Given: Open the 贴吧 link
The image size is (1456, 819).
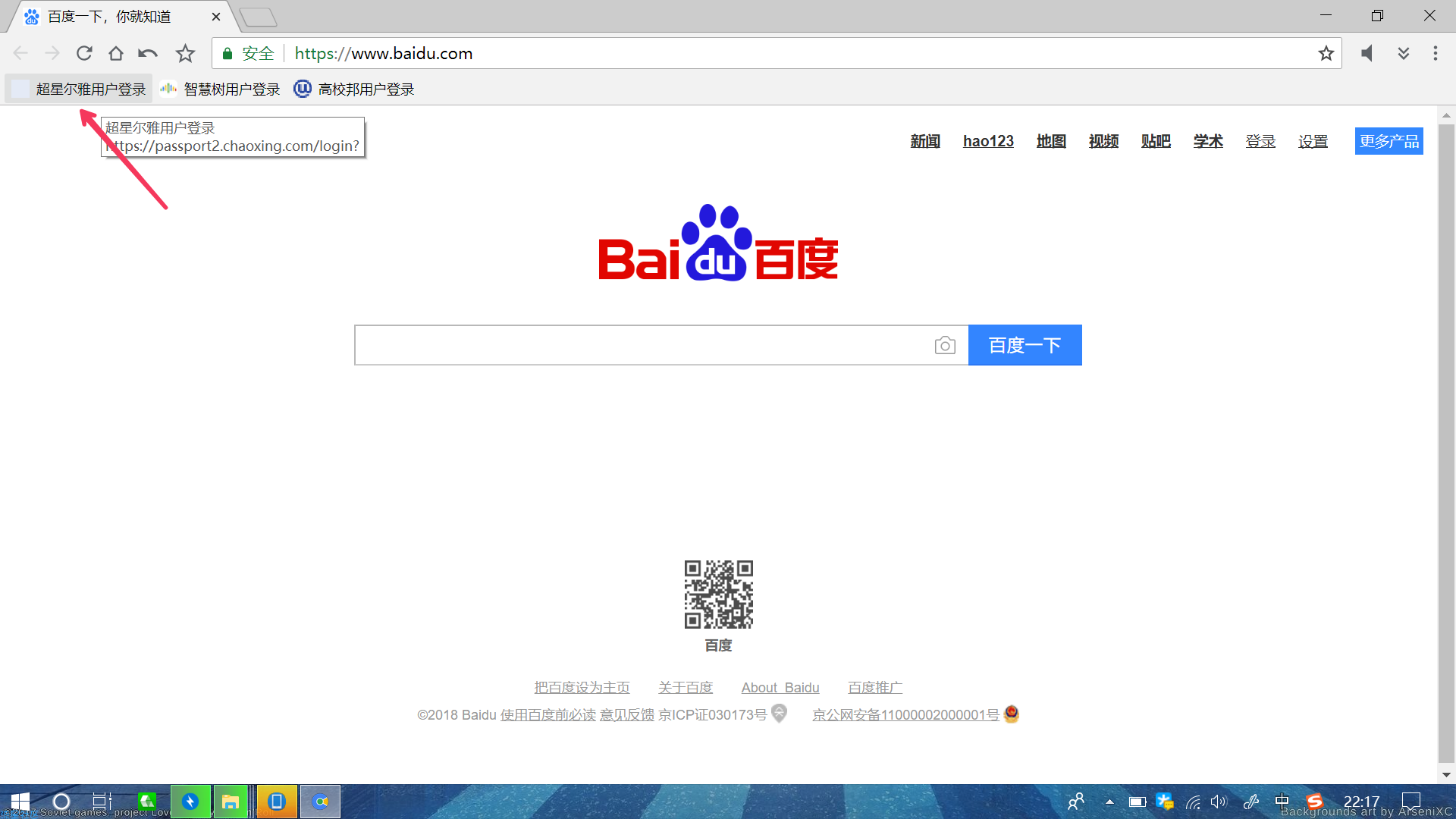Looking at the screenshot, I should coord(1156,141).
